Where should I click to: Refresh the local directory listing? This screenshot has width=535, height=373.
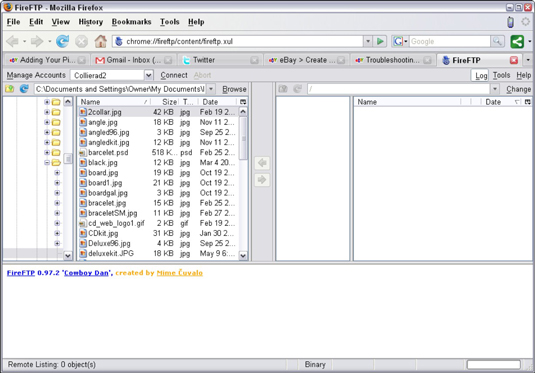click(x=24, y=89)
